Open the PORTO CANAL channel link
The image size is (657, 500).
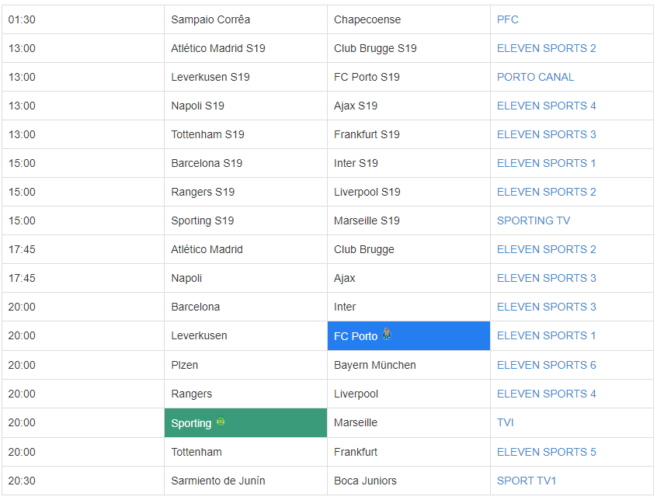(x=535, y=77)
